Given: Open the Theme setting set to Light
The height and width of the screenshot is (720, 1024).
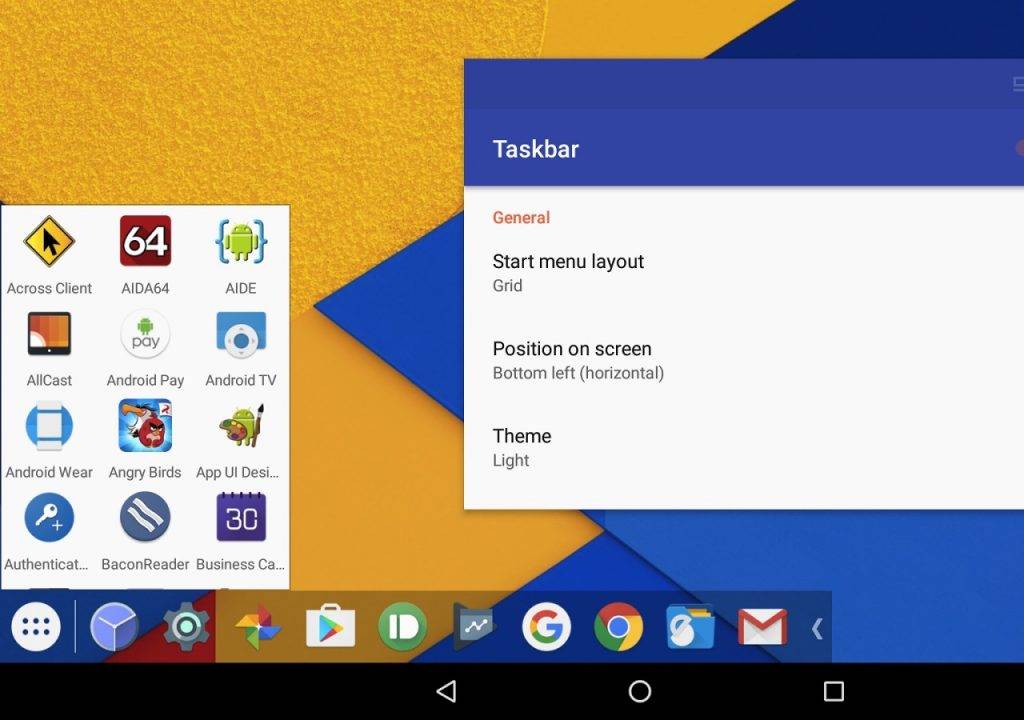Looking at the screenshot, I should click(x=521, y=446).
